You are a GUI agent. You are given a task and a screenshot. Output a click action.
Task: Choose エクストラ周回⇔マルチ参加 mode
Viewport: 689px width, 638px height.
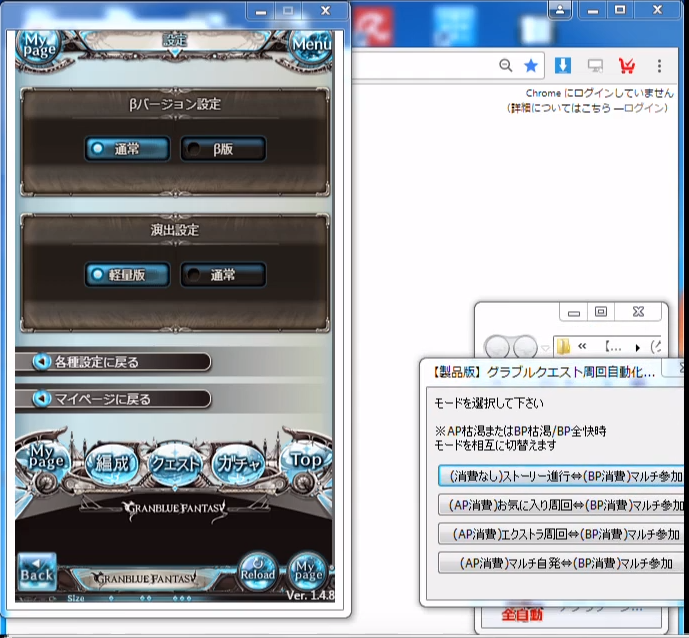coord(561,534)
